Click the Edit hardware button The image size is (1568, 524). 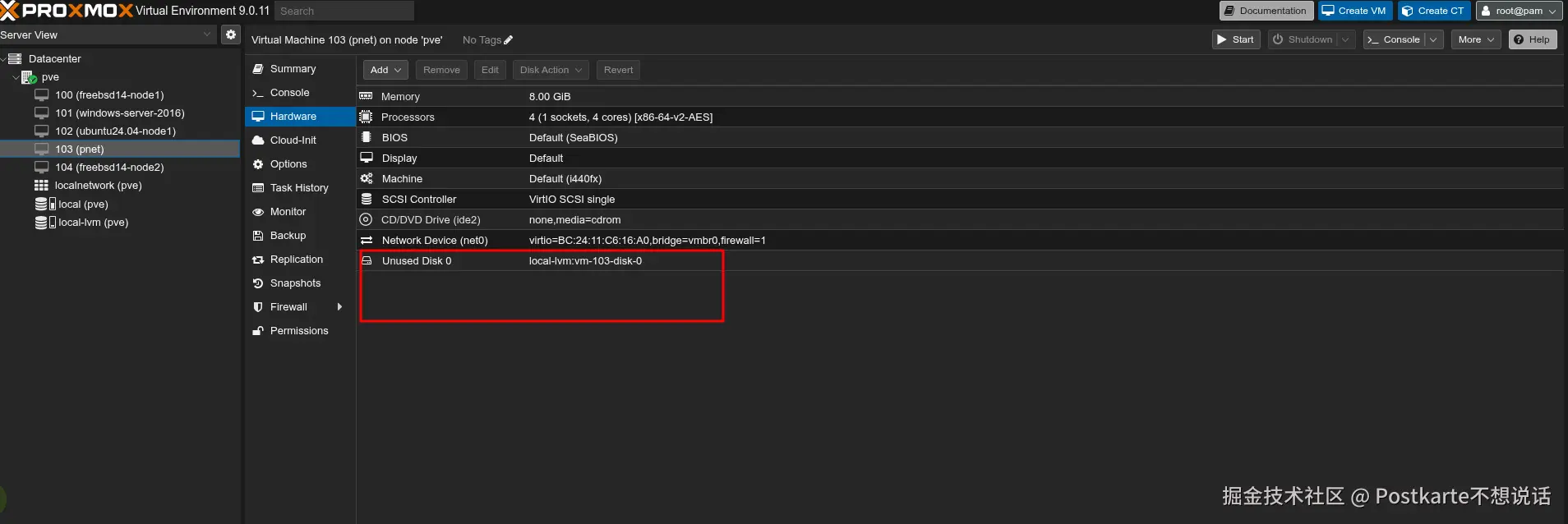(490, 70)
